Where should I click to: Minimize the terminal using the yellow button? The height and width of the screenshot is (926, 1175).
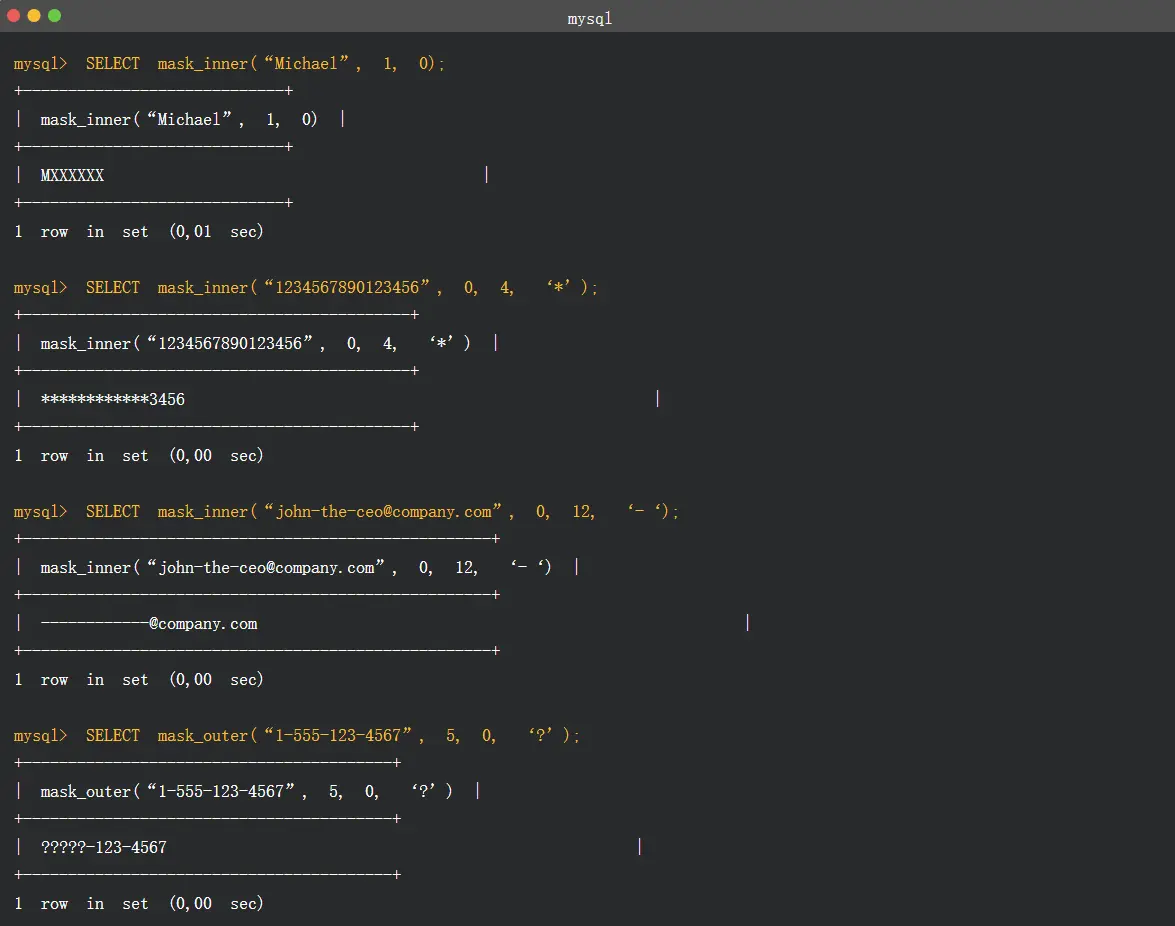coord(34,15)
